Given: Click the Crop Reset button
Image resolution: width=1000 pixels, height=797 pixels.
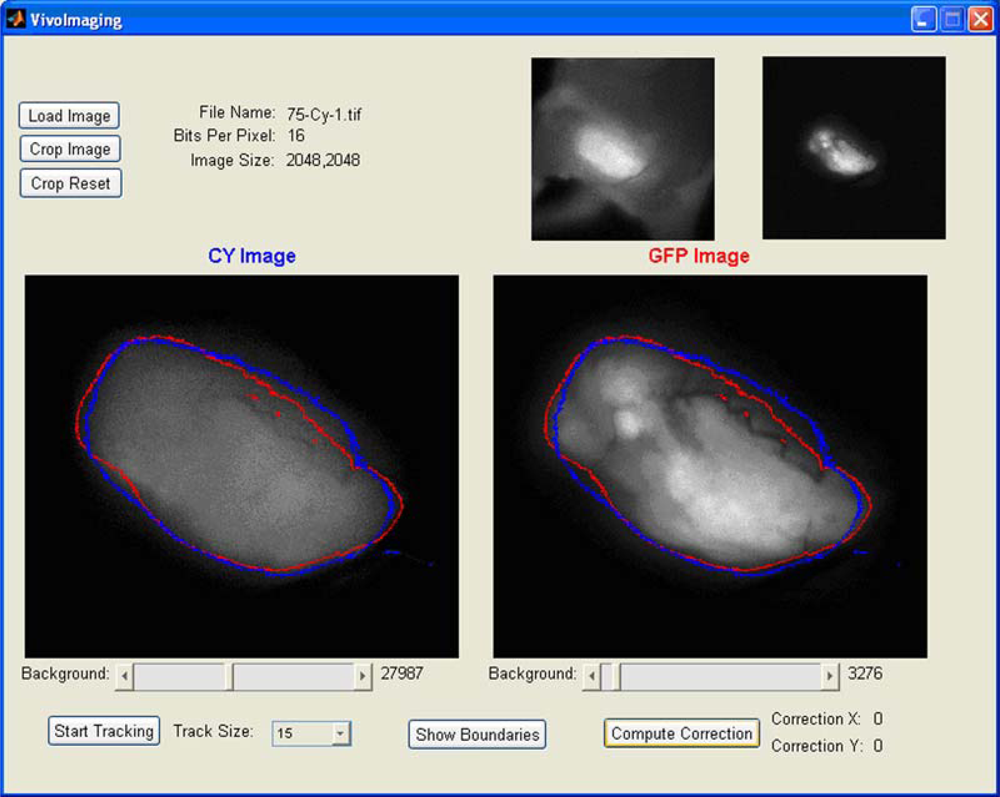Looking at the screenshot, I should tap(70, 182).
